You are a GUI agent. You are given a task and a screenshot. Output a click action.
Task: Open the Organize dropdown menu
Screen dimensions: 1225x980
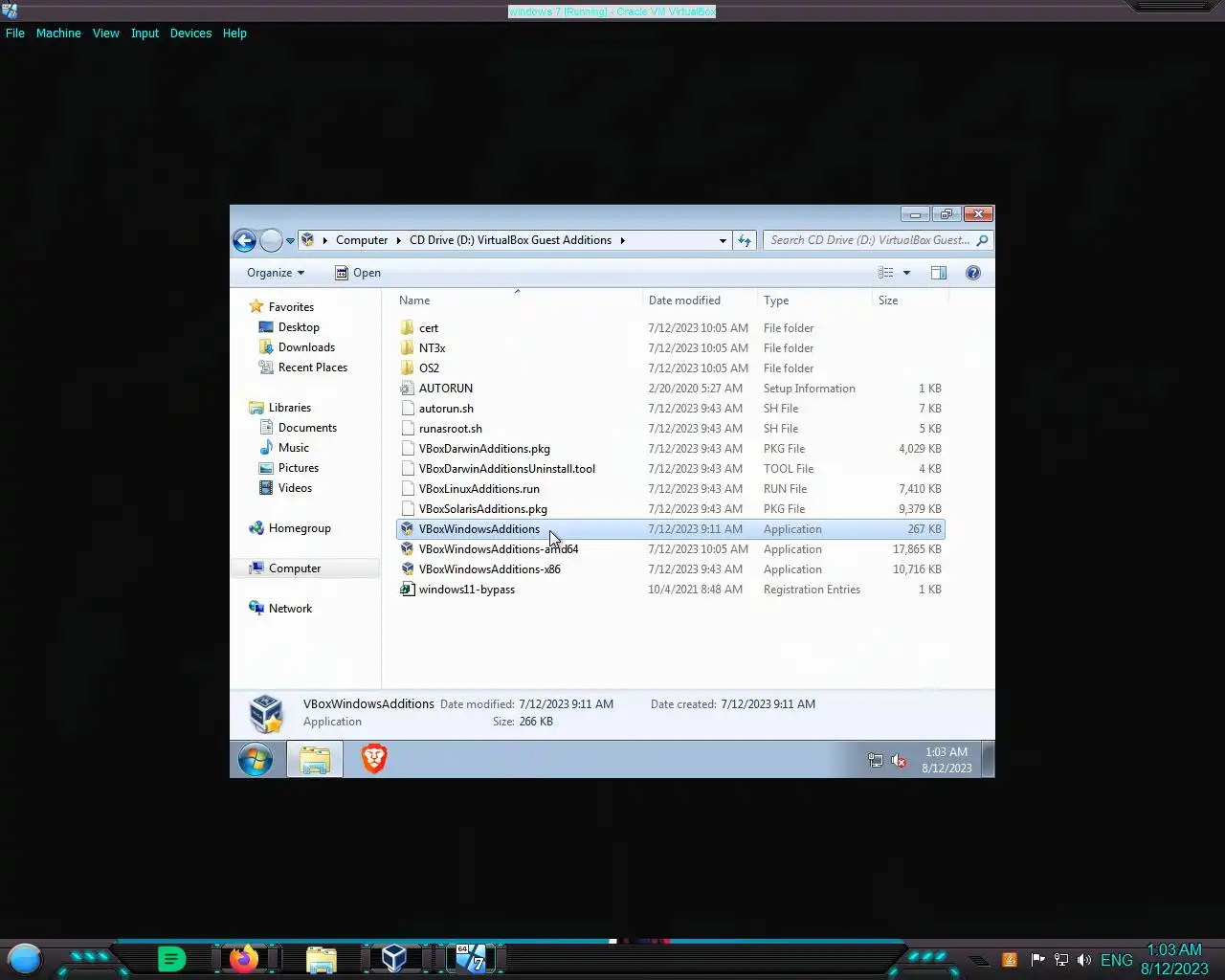tap(276, 273)
